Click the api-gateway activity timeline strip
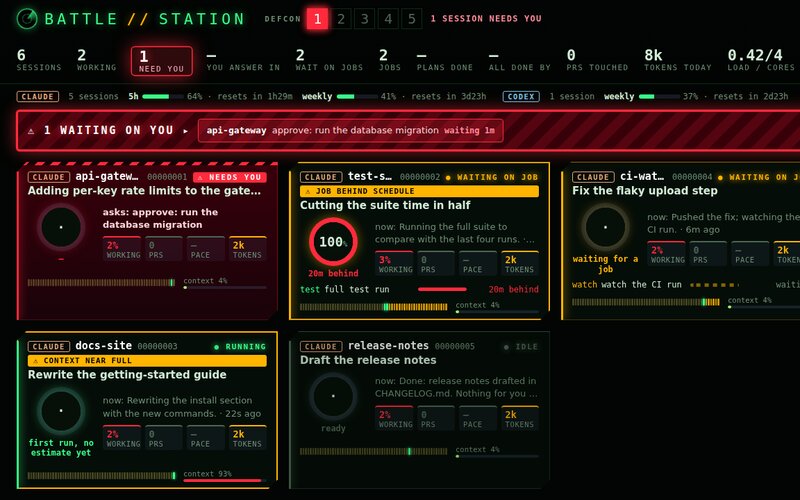 [102, 282]
